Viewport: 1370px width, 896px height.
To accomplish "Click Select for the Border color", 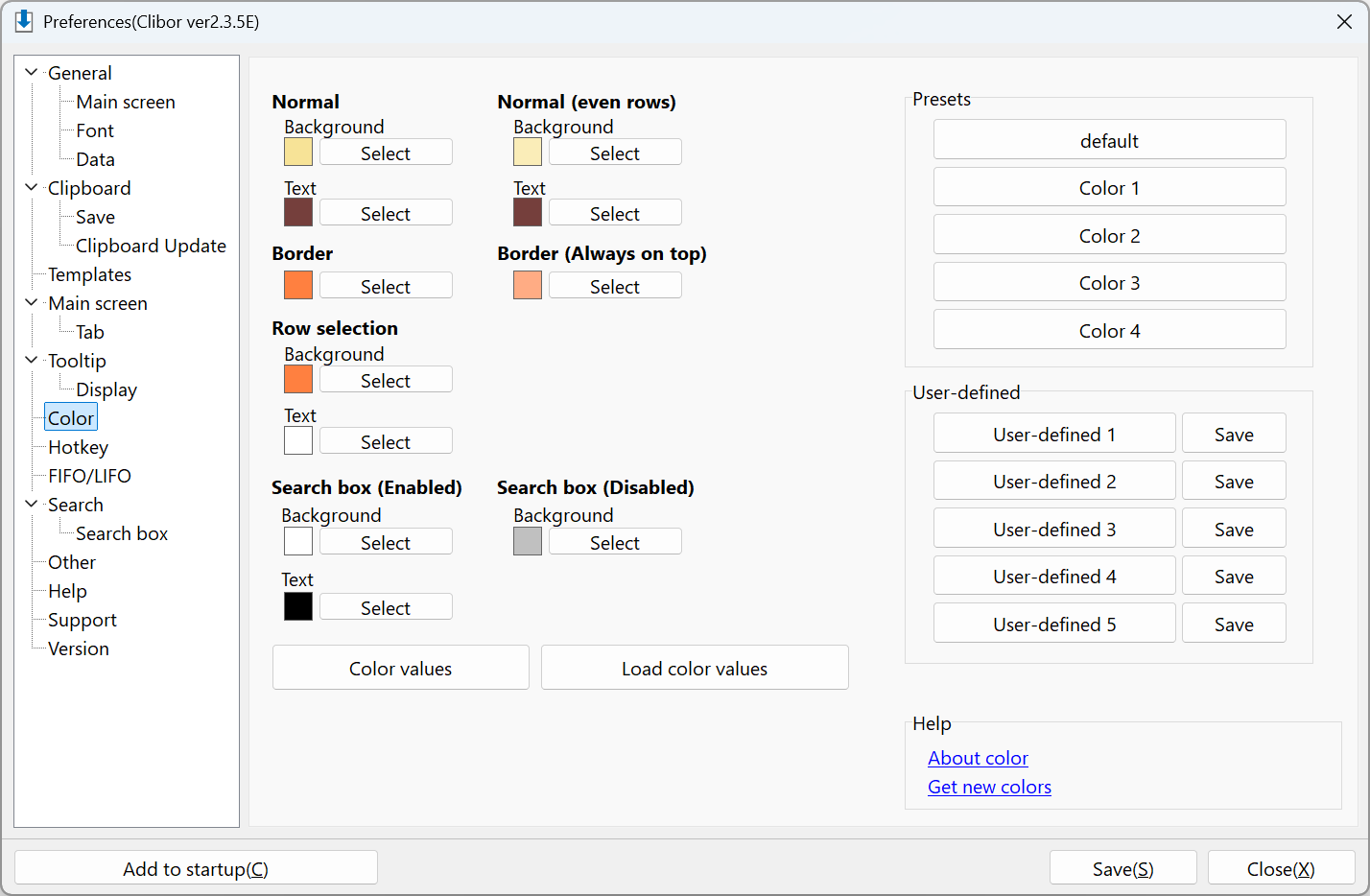I will 386,286.
